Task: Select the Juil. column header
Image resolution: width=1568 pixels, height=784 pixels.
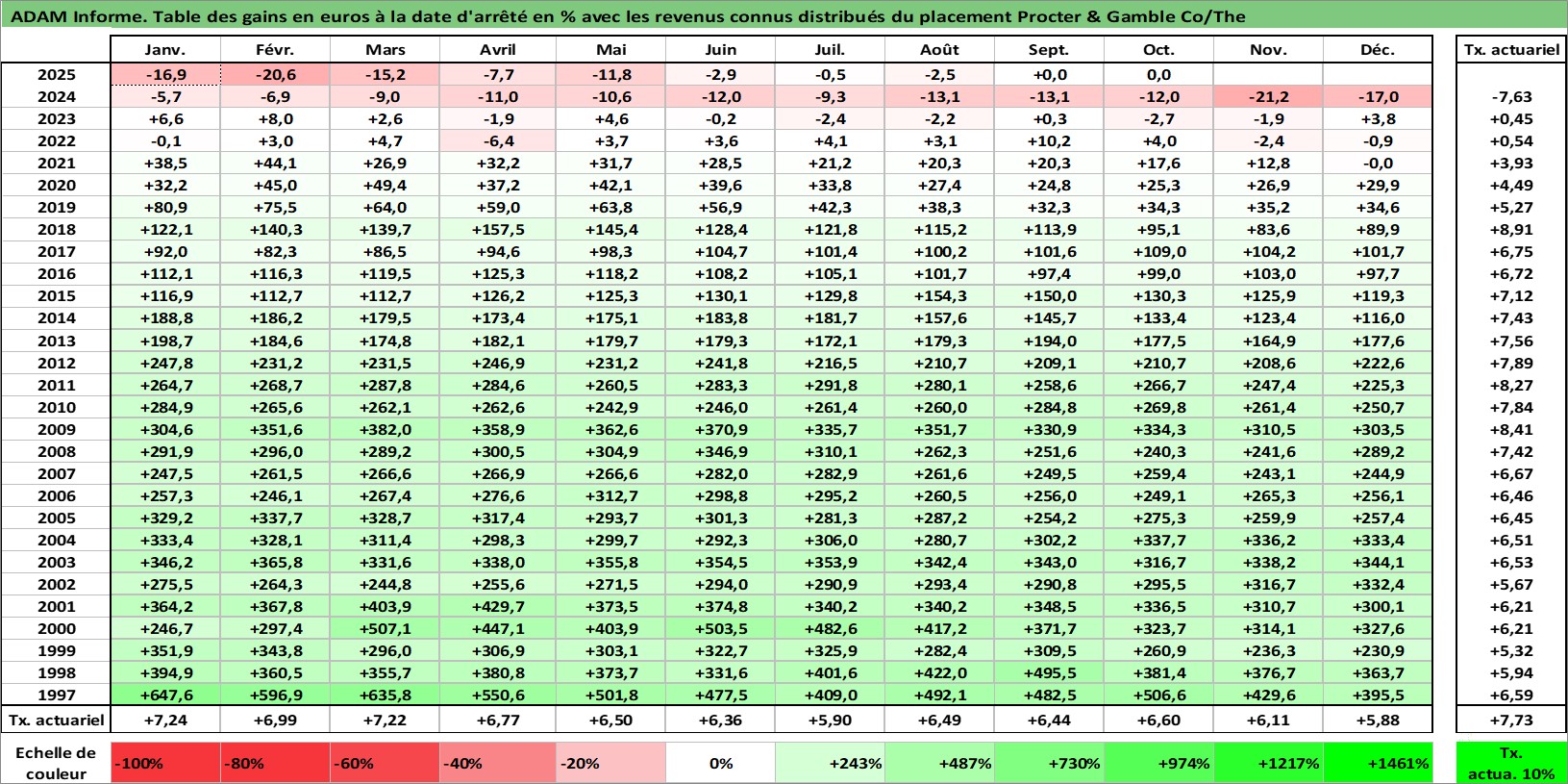Action: (830, 50)
